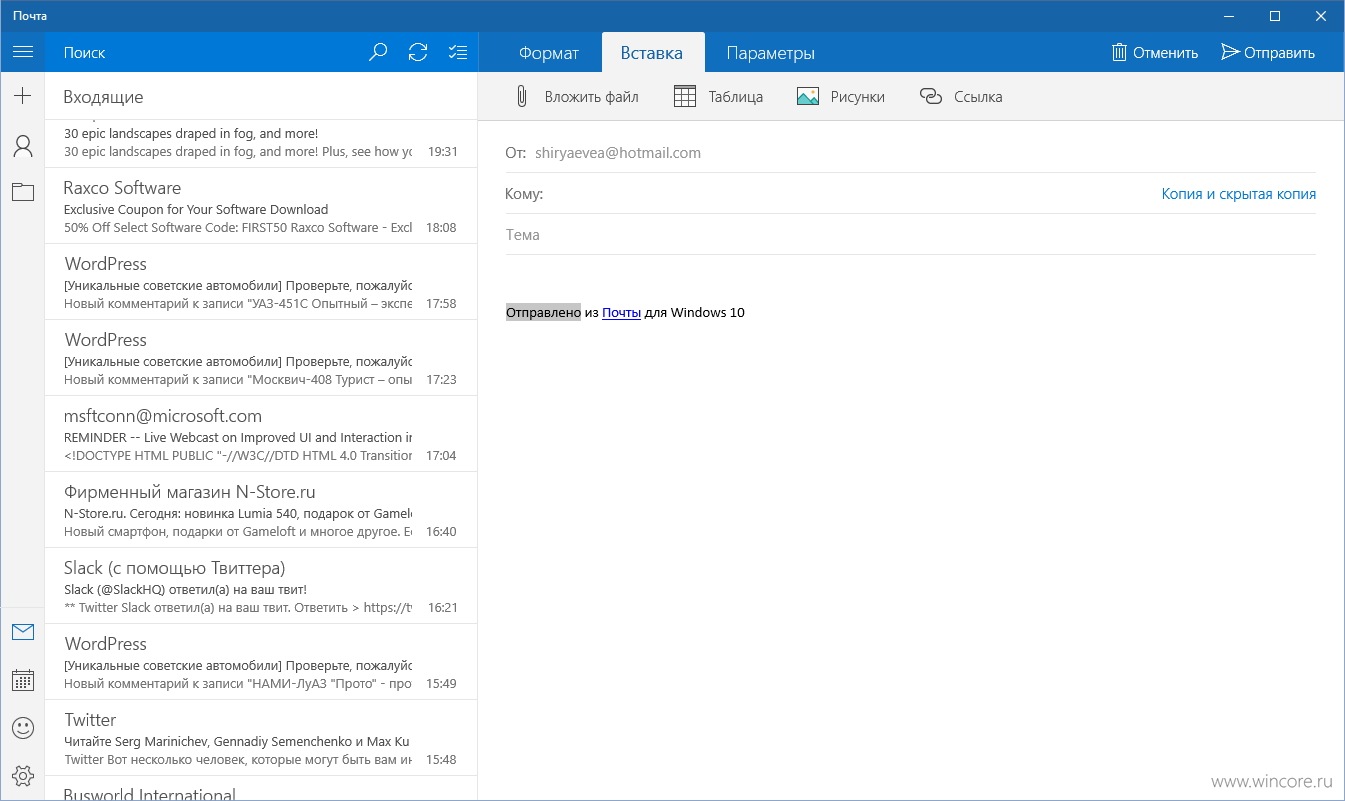Open the Параметры tab
This screenshot has height=801, width=1345.
click(x=770, y=53)
